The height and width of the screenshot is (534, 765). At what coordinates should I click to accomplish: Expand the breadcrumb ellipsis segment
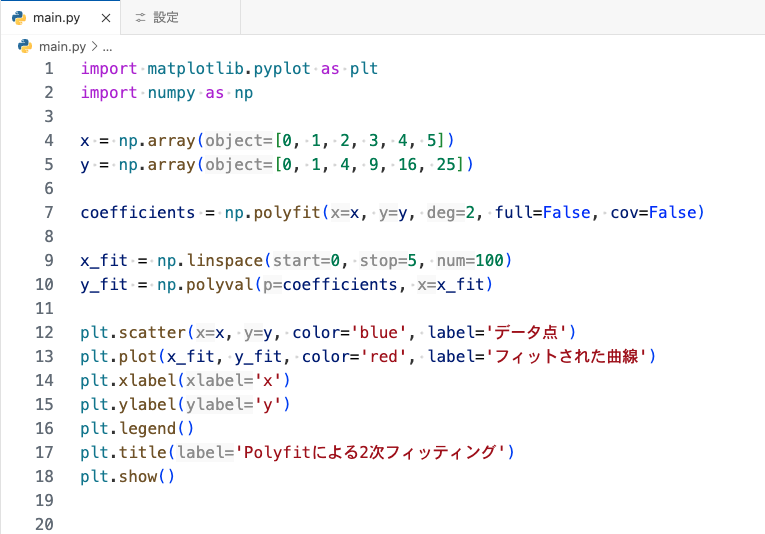pyautogui.click(x=107, y=47)
